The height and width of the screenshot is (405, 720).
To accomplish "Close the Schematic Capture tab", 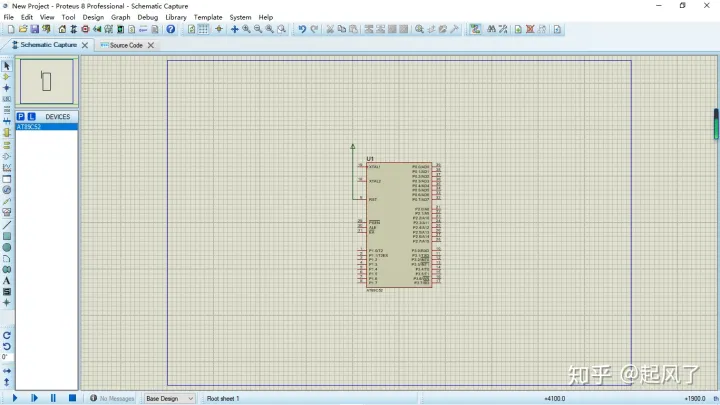I will click(85, 45).
